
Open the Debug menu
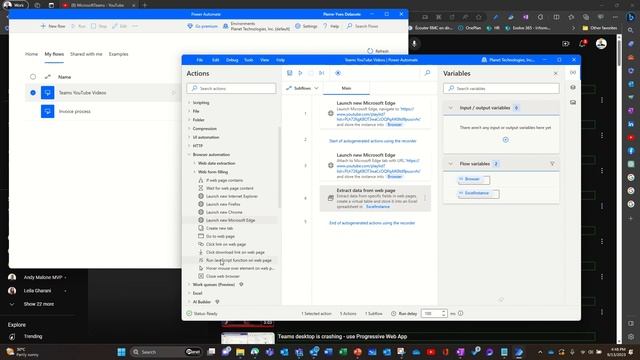(x=232, y=60)
